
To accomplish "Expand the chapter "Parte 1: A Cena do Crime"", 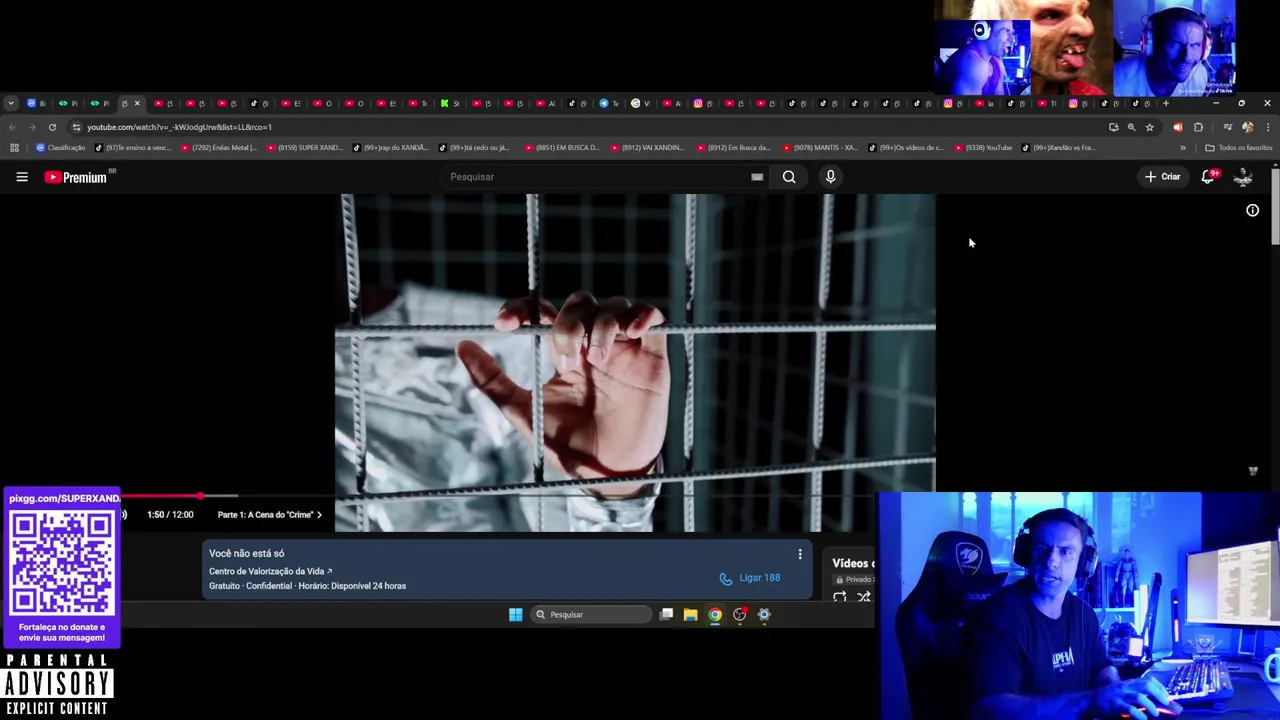I will (270, 514).
